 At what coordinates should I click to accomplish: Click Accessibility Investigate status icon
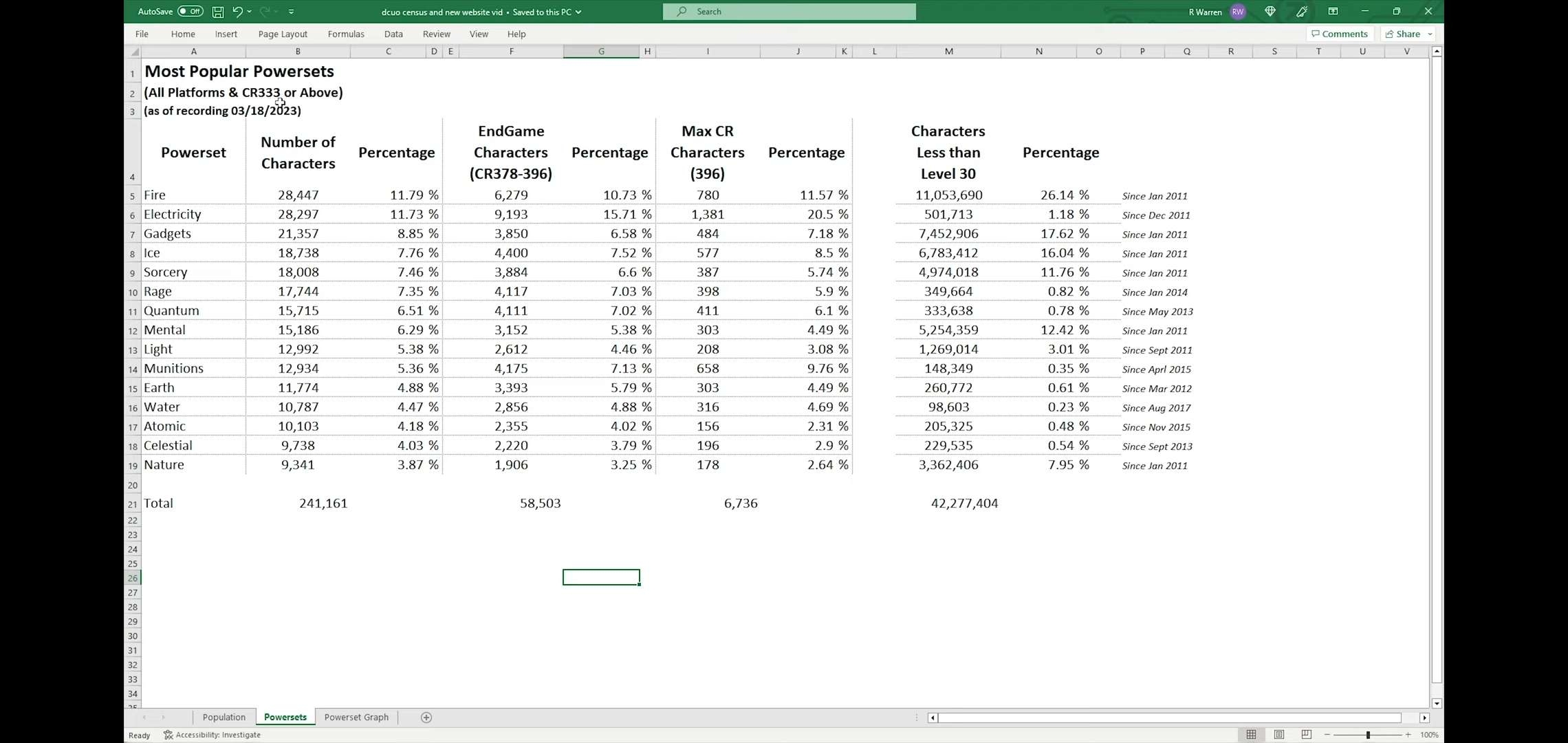tap(168, 735)
